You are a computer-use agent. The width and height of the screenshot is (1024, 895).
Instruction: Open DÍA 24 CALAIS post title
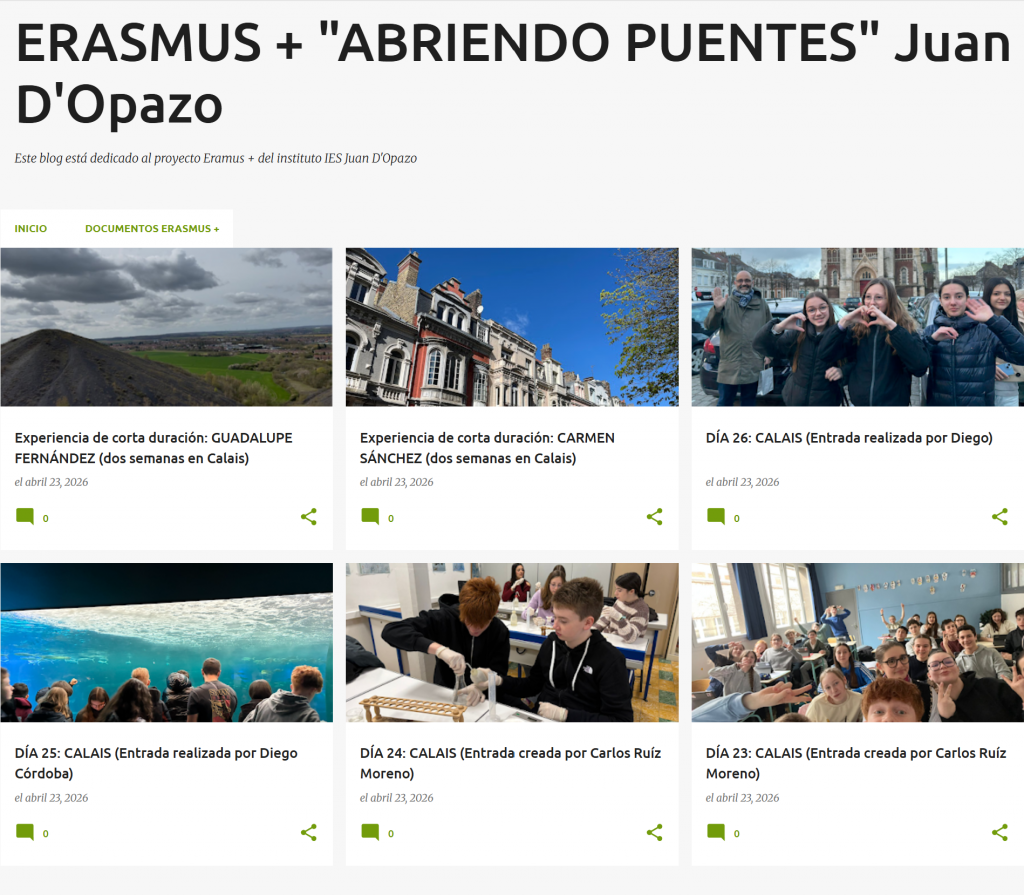coord(510,763)
